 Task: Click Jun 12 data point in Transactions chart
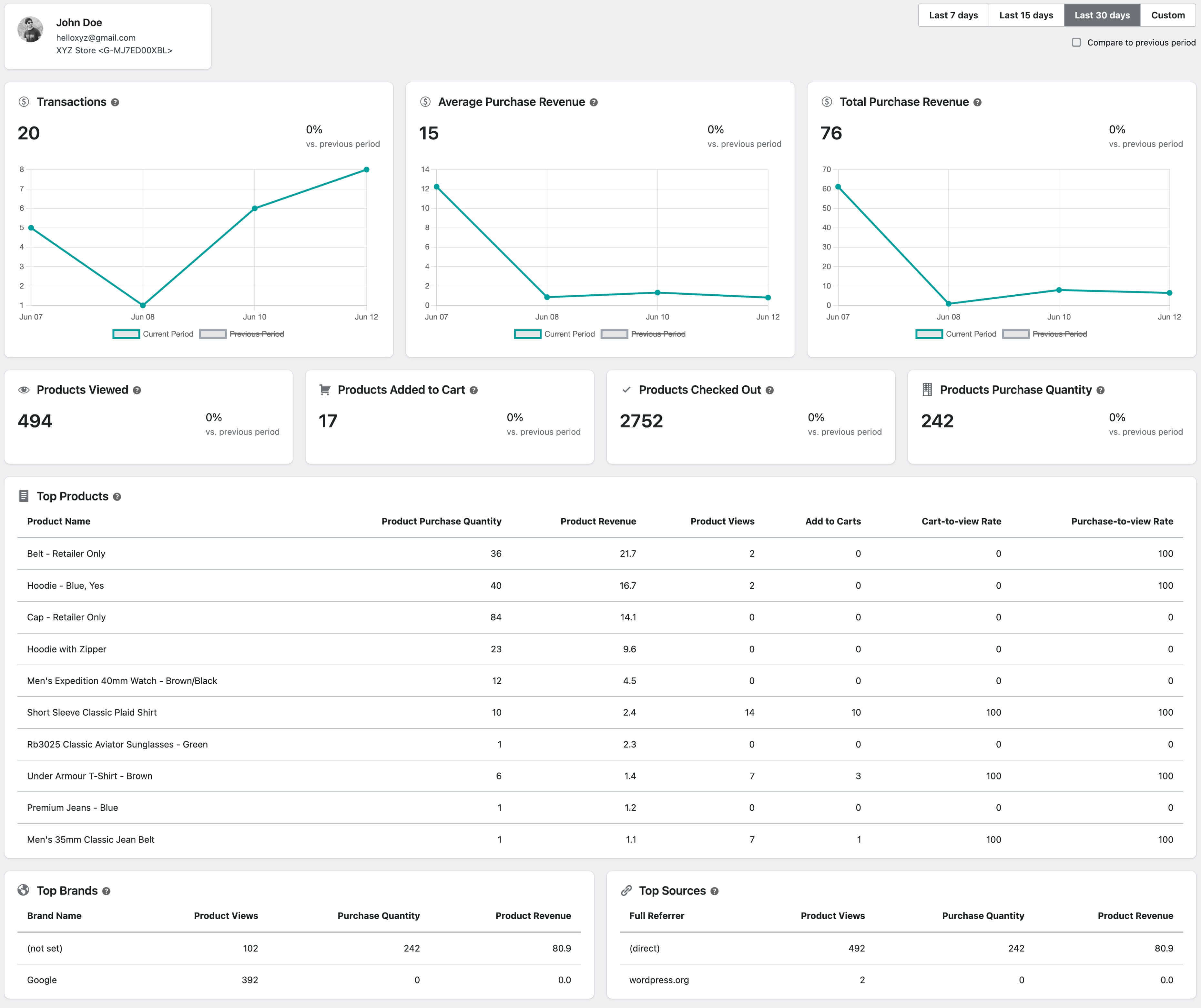pyautogui.click(x=367, y=170)
